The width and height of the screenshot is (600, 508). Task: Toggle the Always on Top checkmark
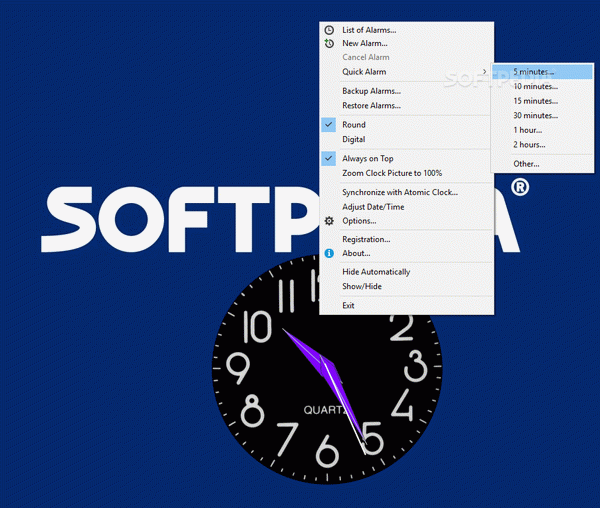click(328, 158)
